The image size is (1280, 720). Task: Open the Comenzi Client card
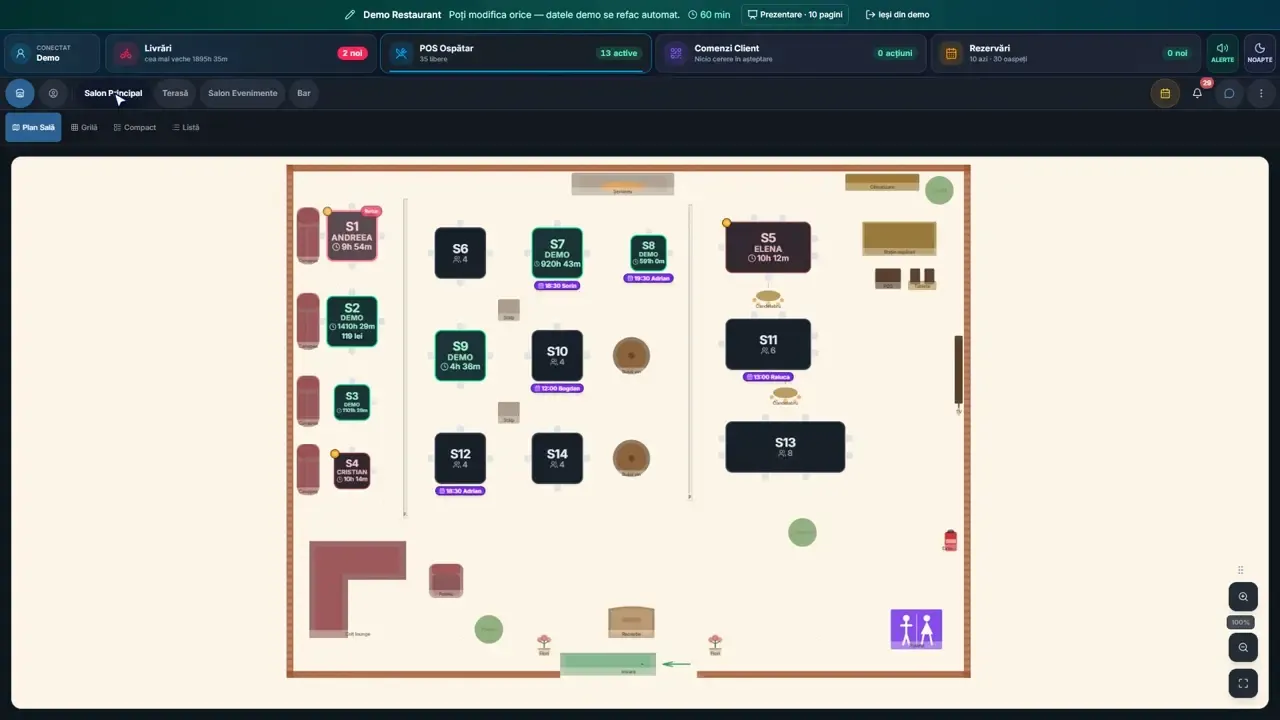(x=791, y=53)
